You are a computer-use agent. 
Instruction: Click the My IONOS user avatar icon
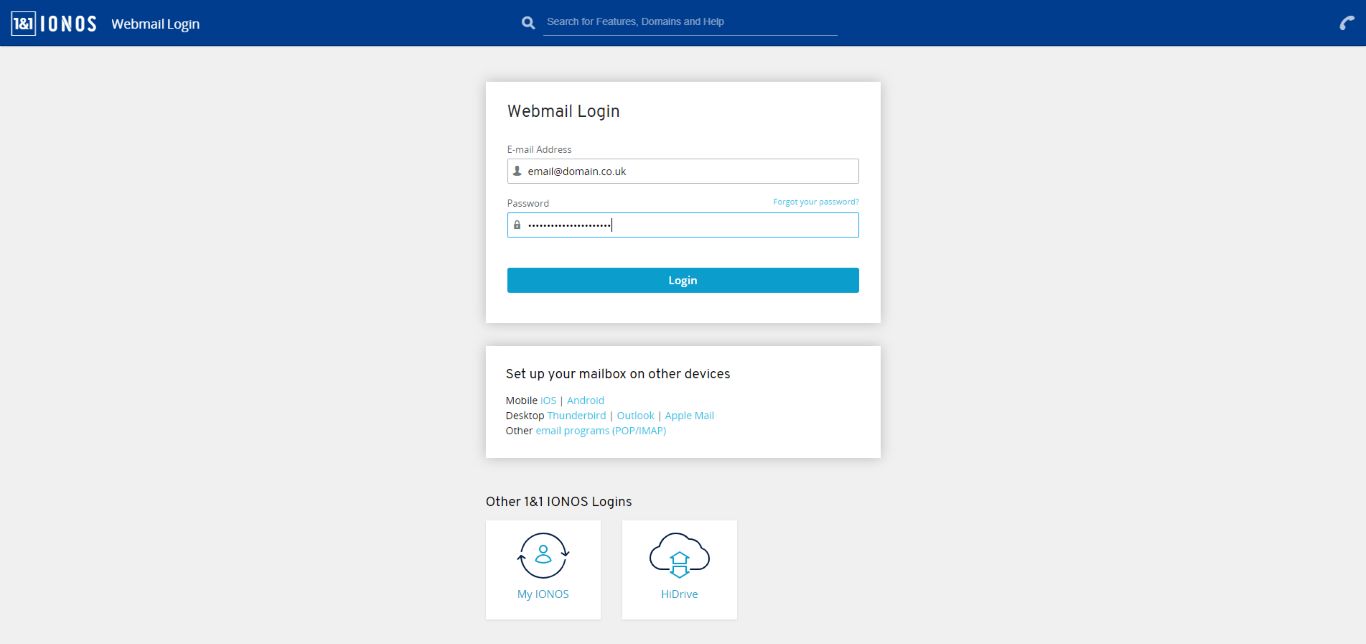[543, 555]
